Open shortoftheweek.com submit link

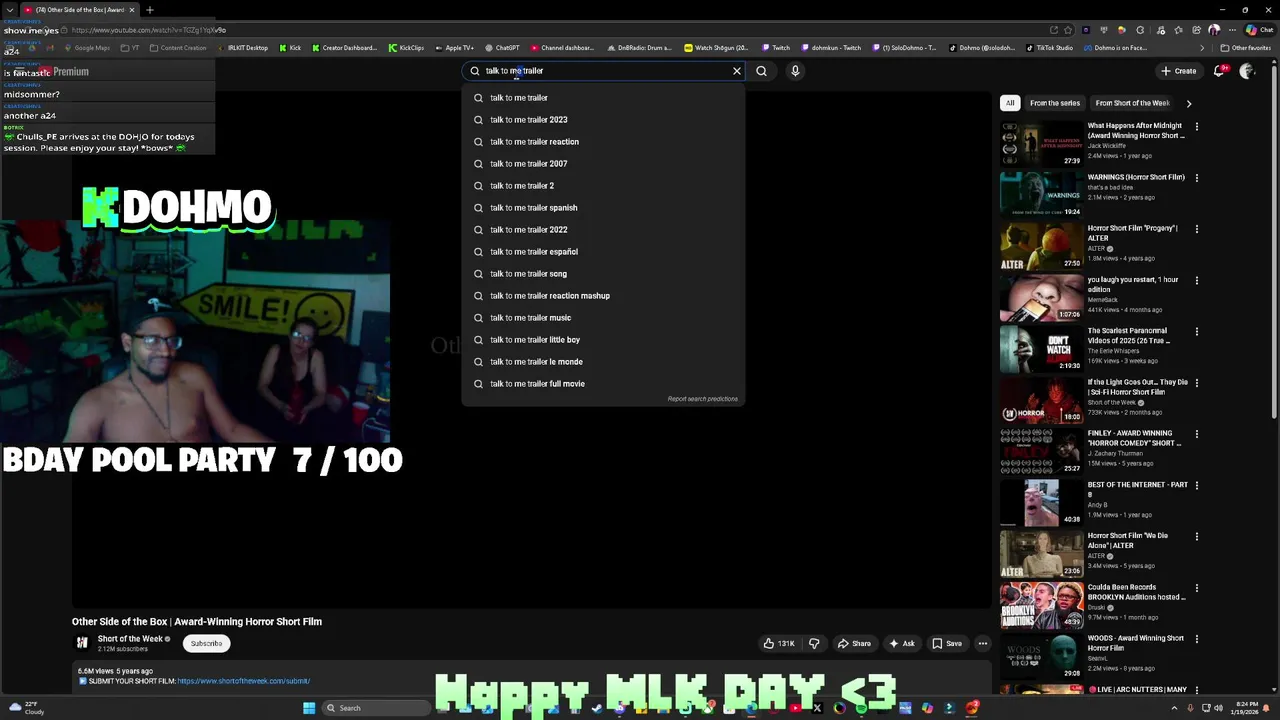[243, 681]
